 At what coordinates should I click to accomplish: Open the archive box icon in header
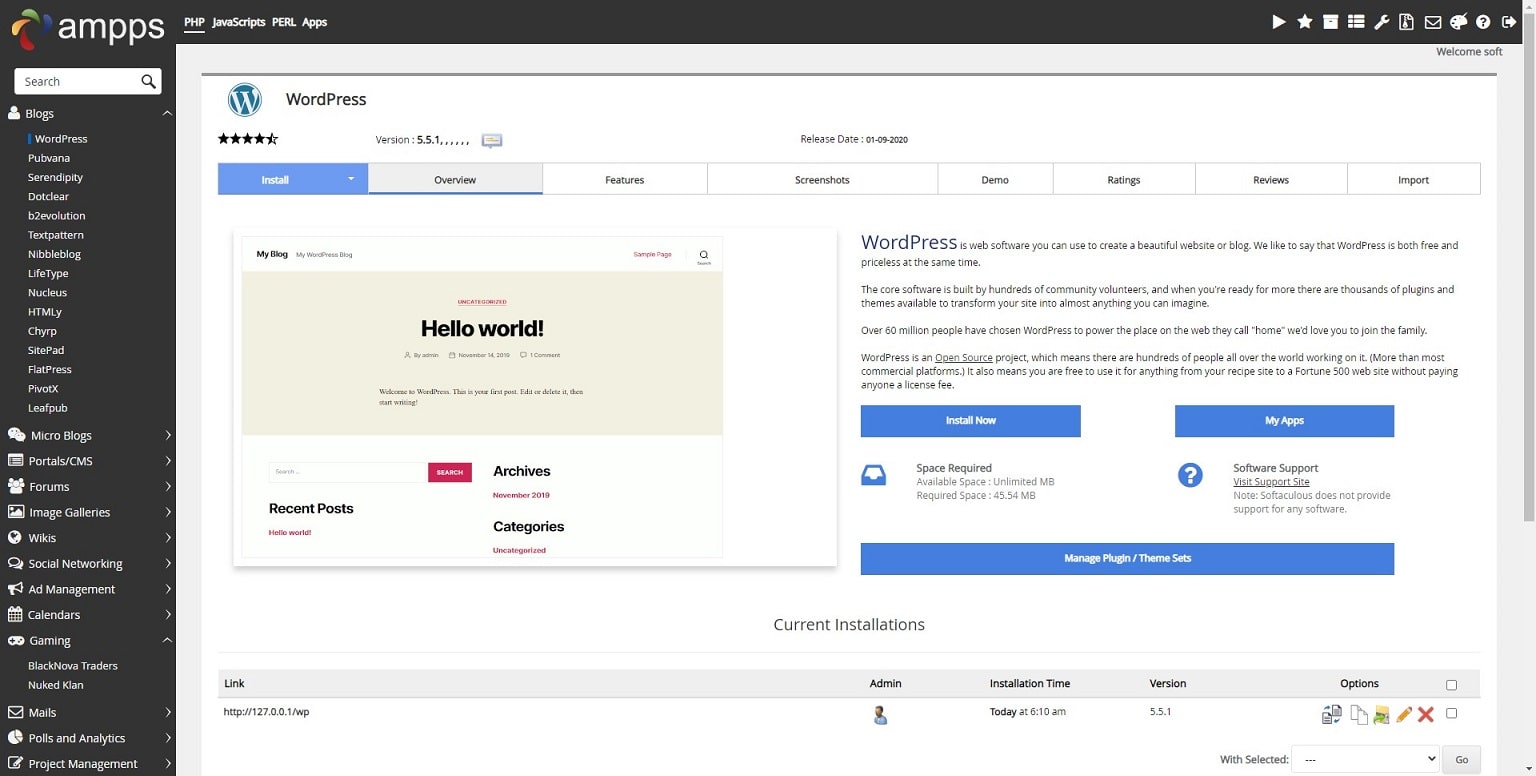pos(1331,22)
